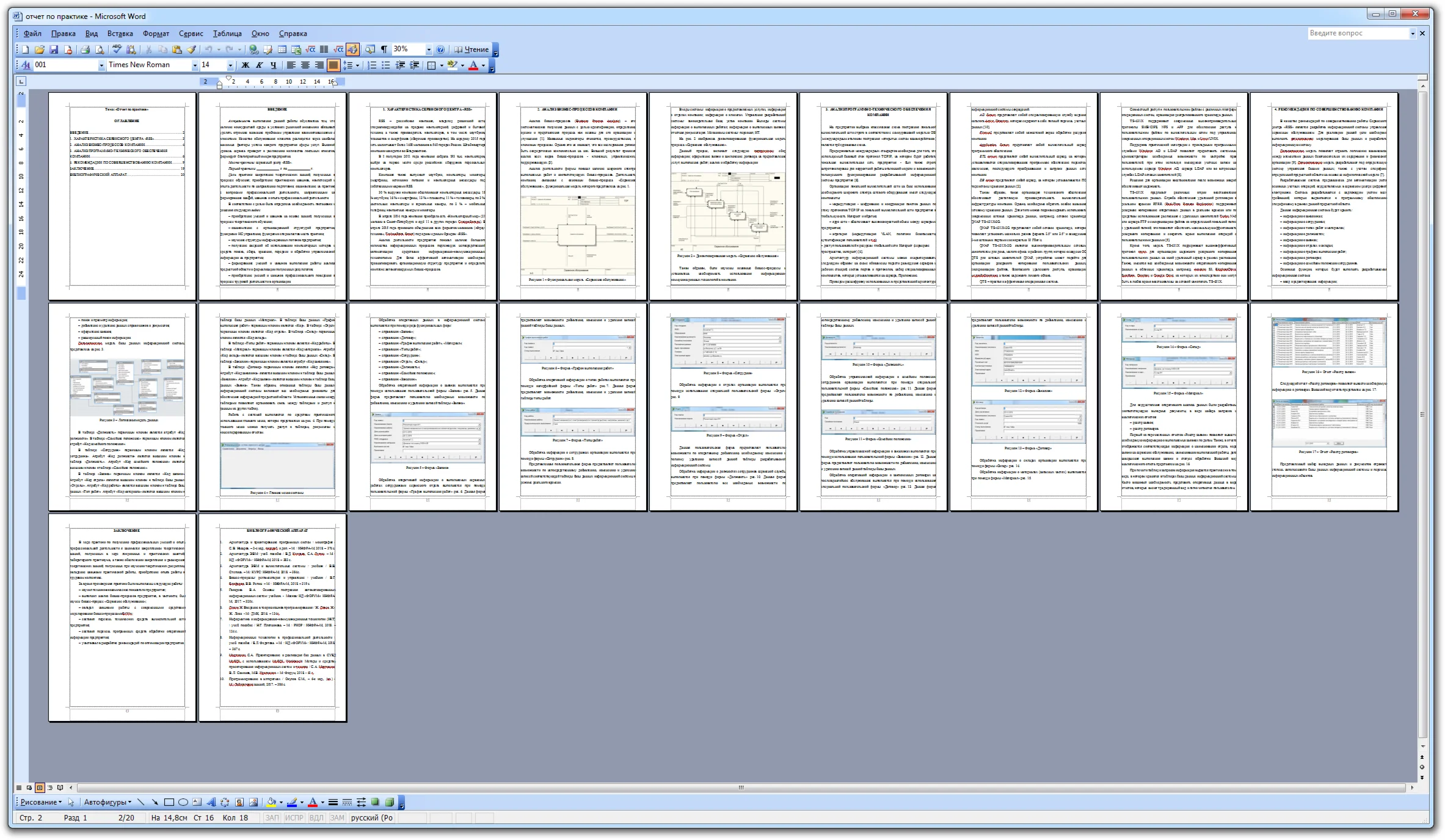Click the Format Painter brush

tap(191, 49)
